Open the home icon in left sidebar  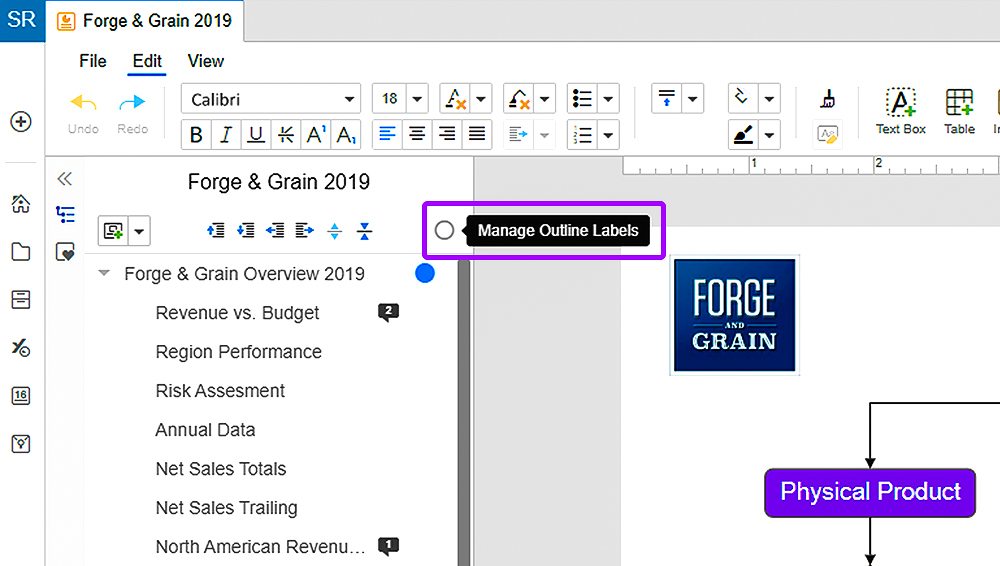pyautogui.click(x=21, y=204)
